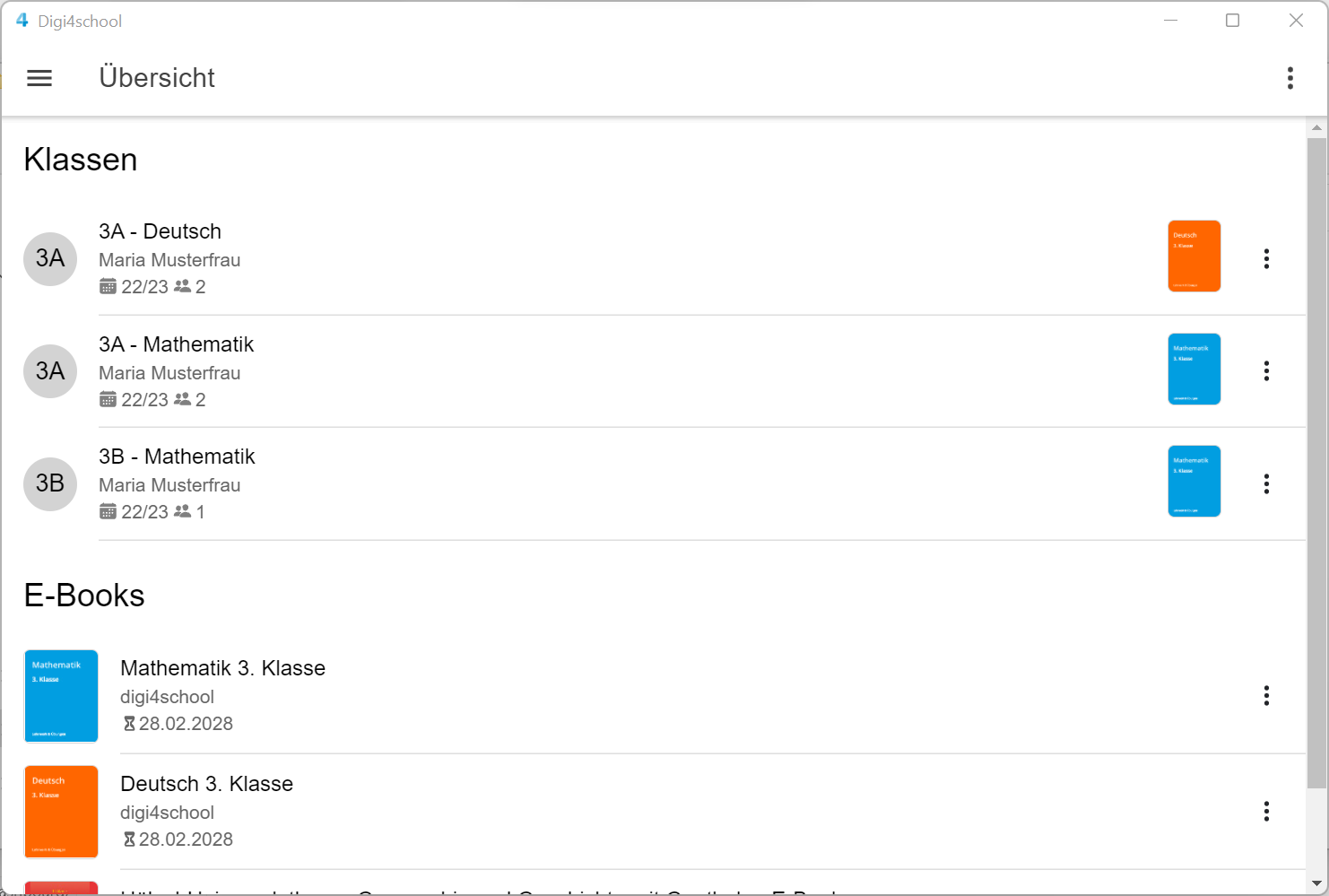Click the 3B class avatar circle
This screenshot has height=896, width=1329.
(50, 484)
